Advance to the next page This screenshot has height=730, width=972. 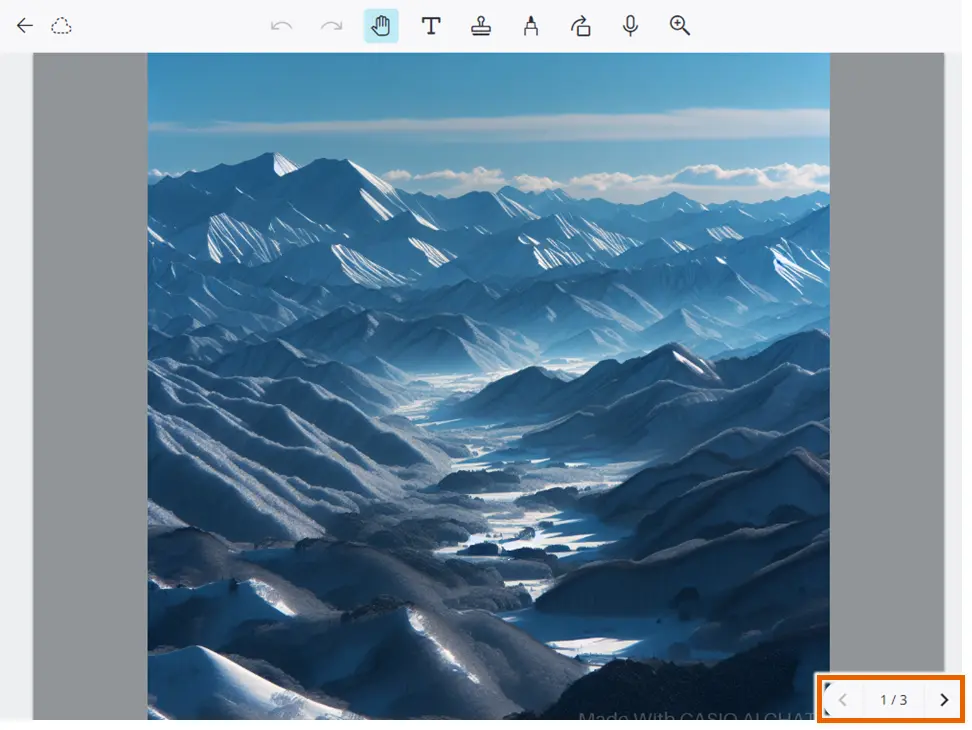[x=944, y=700]
